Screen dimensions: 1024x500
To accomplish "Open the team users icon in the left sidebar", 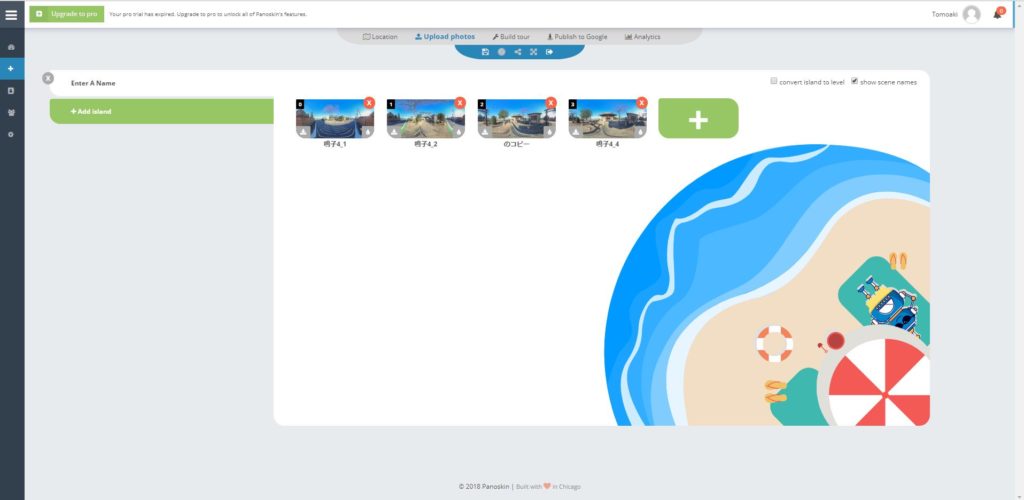I will pos(11,112).
